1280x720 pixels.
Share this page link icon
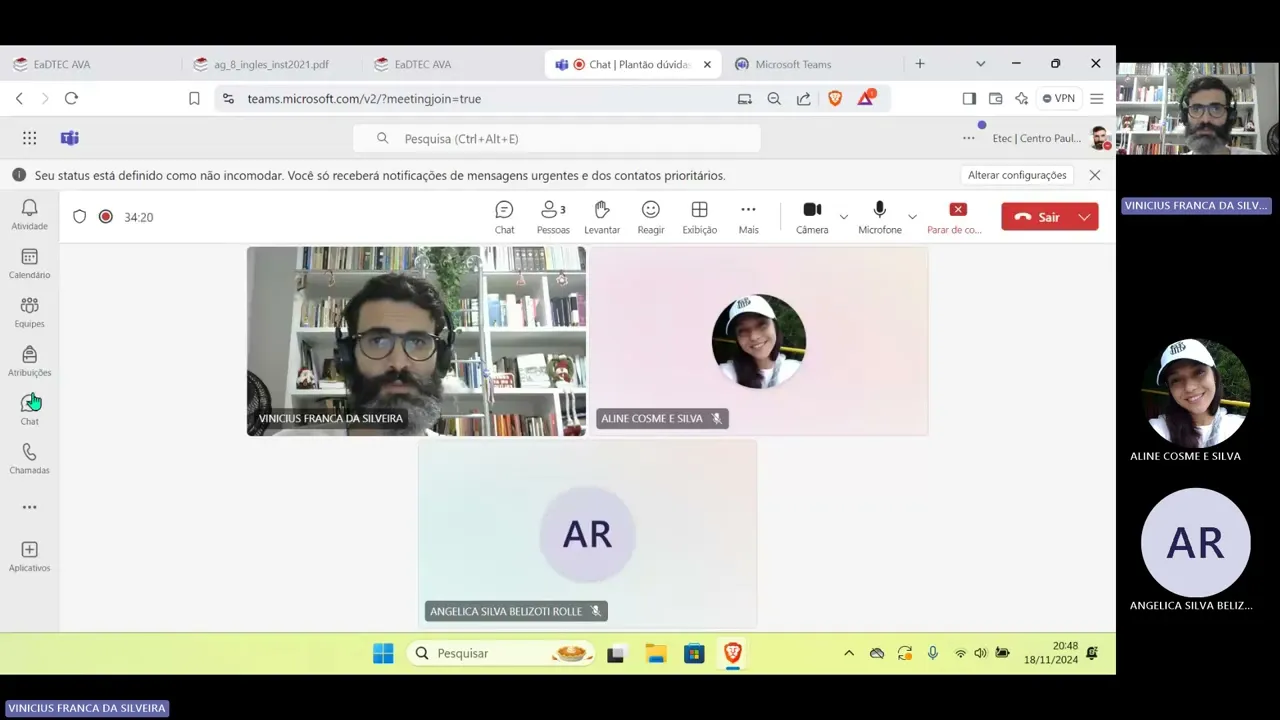click(804, 98)
